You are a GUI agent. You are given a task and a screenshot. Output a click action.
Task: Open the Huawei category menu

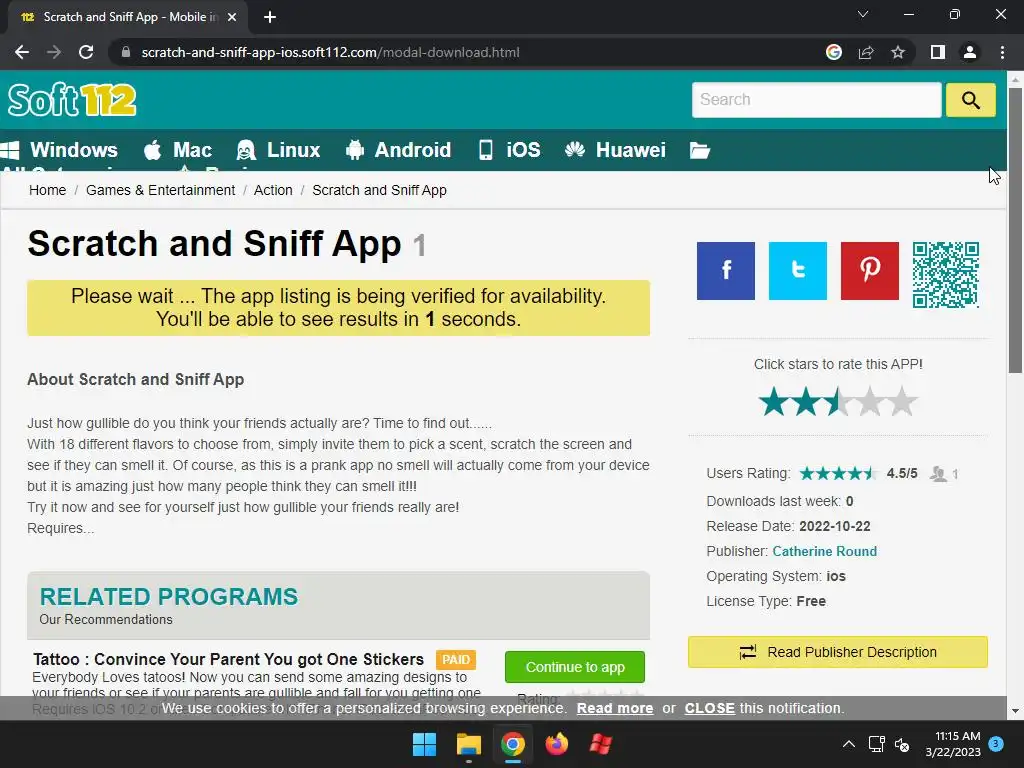pos(615,150)
